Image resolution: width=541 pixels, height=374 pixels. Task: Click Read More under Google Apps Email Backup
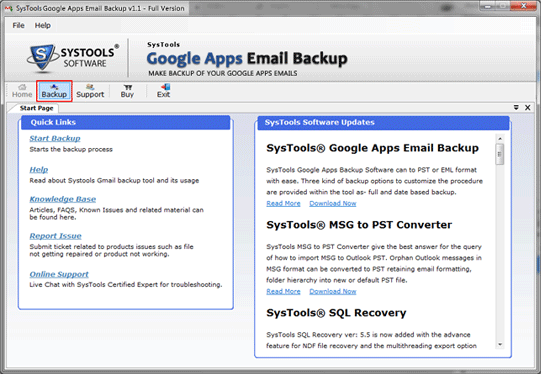tap(283, 203)
